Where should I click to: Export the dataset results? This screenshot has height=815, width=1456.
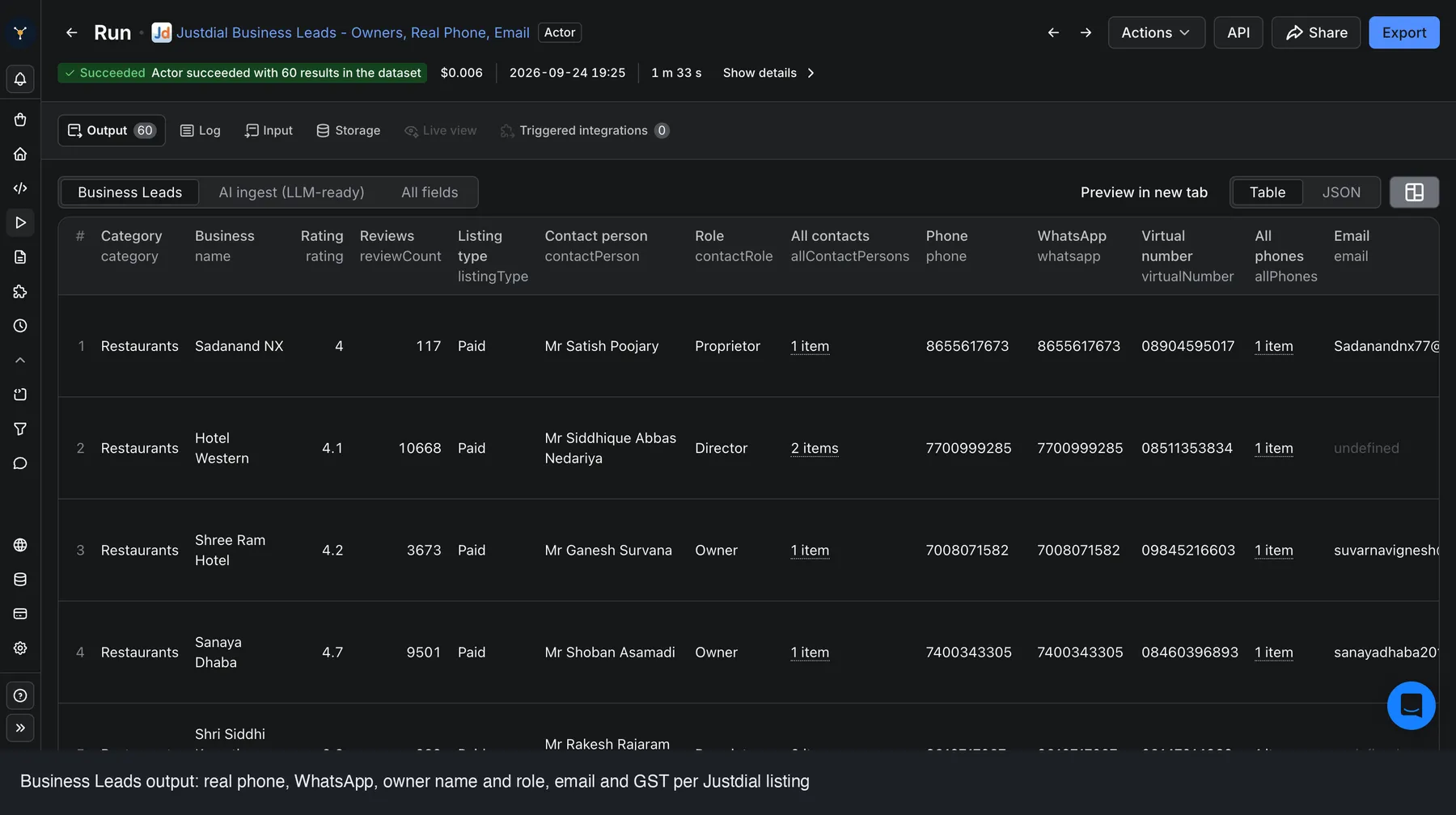pos(1404,32)
